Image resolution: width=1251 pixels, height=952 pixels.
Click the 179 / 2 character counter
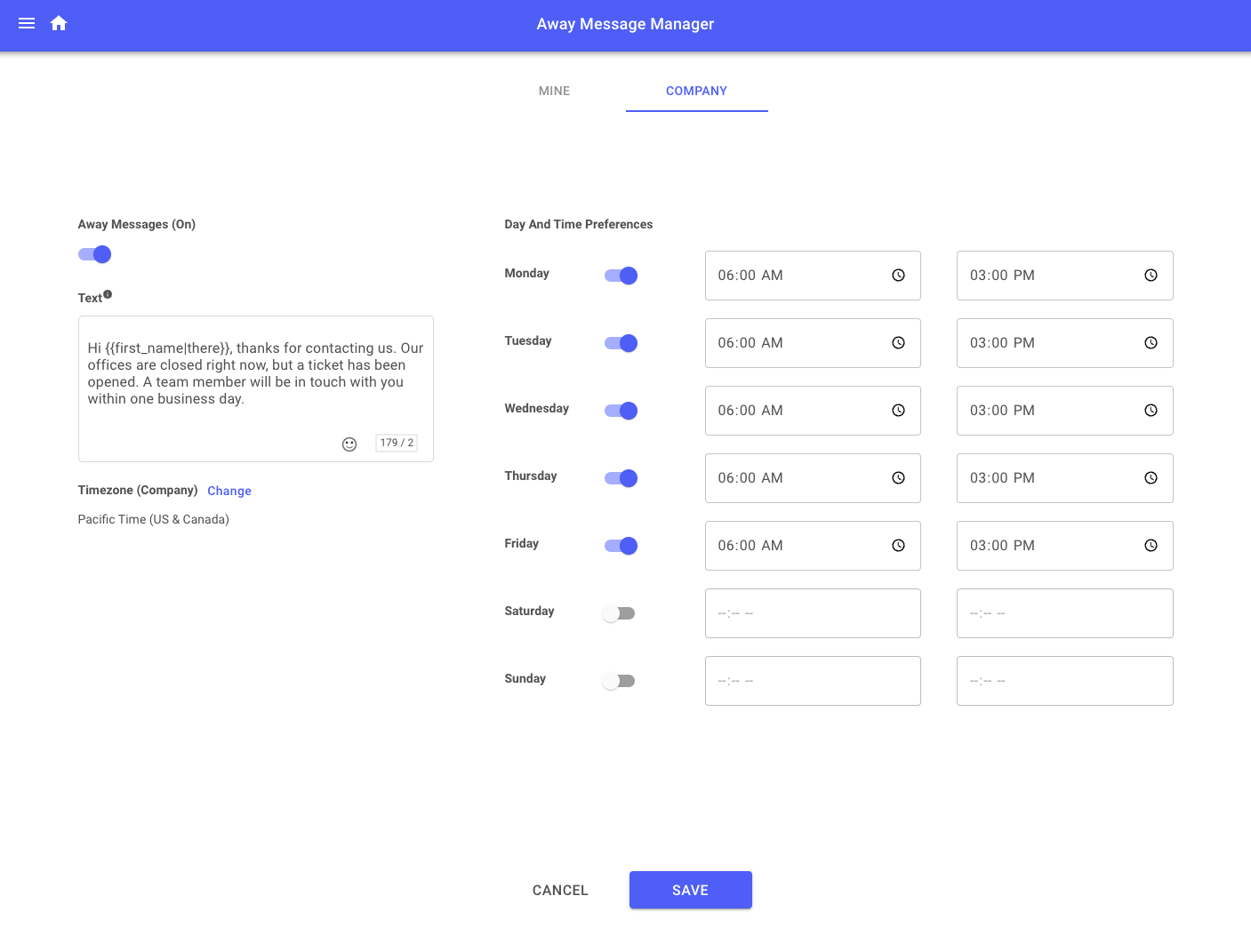397,443
